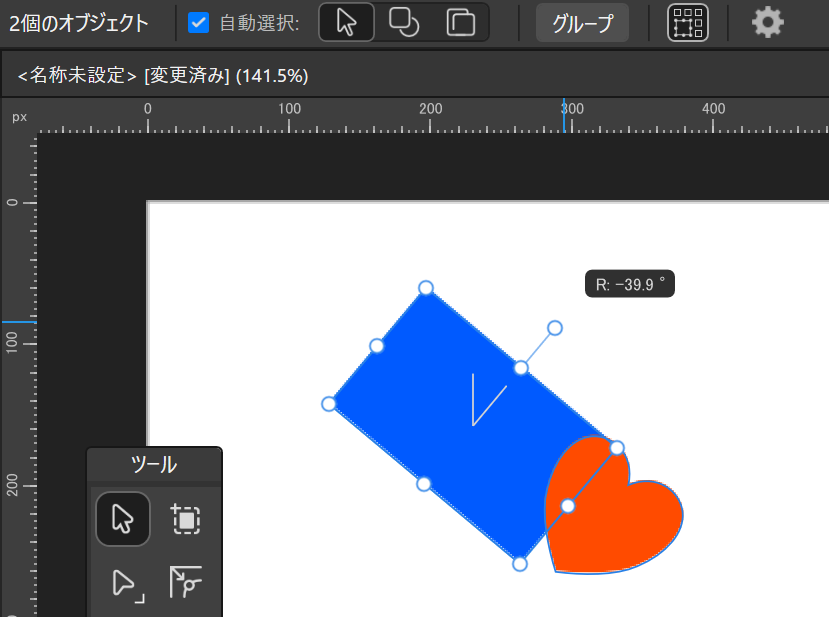Click the upper-left edge midpoint handle
Viewport: 829px width, 617px height.
[377, 346]
